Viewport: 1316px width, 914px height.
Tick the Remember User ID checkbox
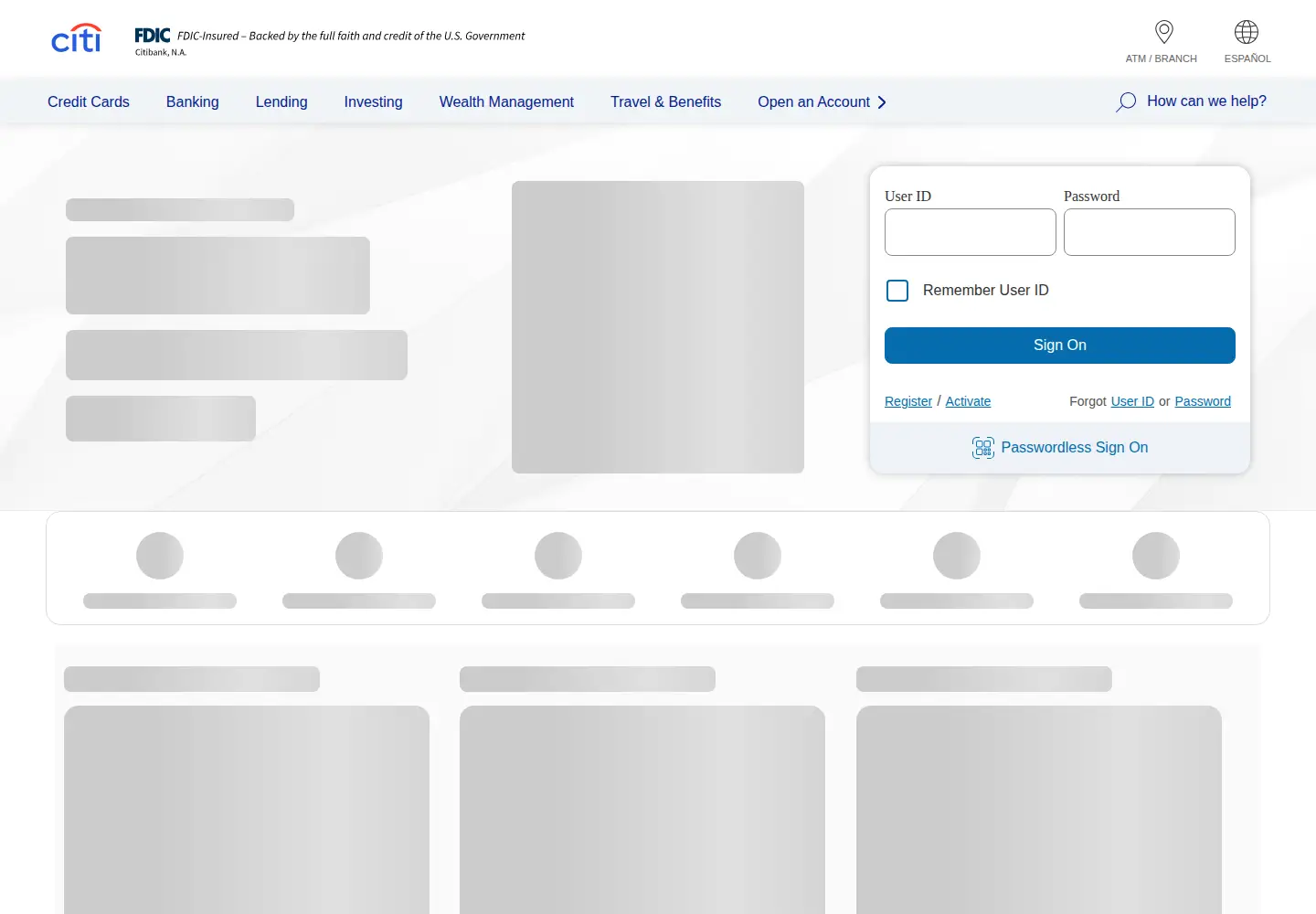tap(897, 291)
